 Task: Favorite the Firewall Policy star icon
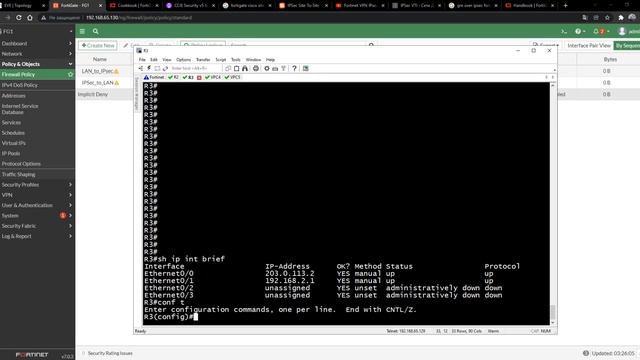(x=70, y=74)
